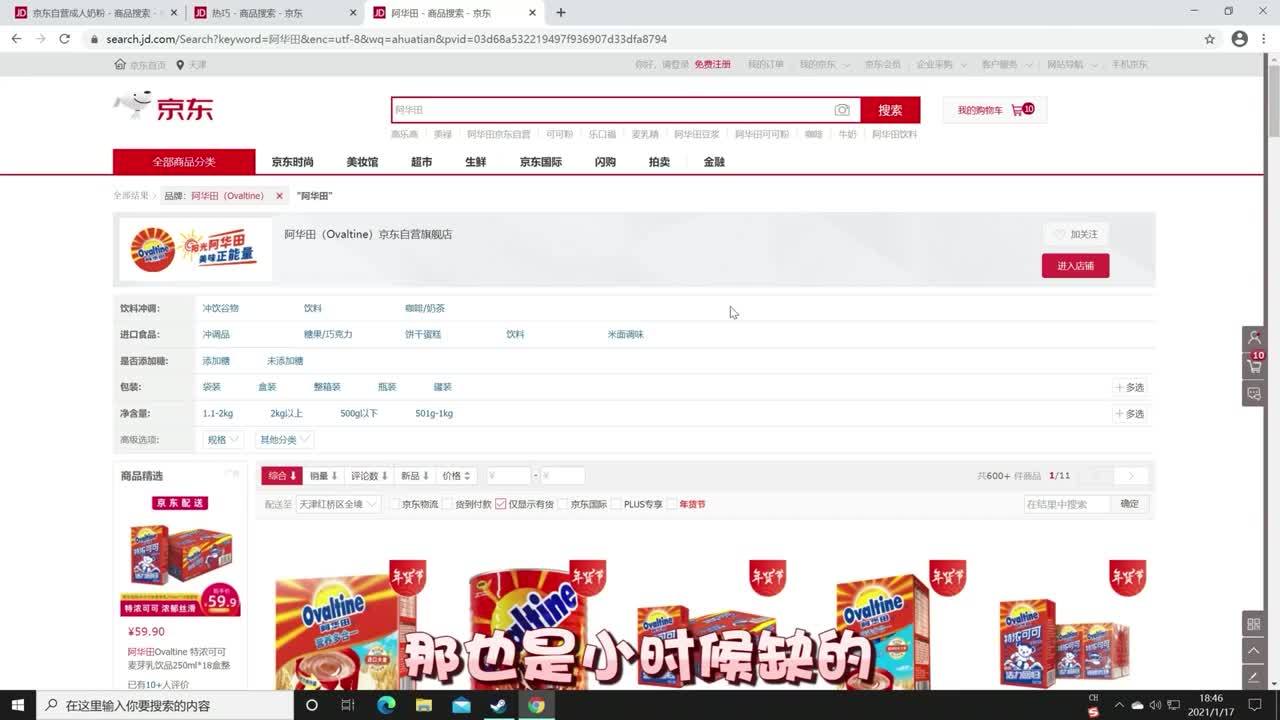Screen dimensions: 1280x720
Task: Toggle the 京东国际 filter checkbox
Action: coord(563,504)
